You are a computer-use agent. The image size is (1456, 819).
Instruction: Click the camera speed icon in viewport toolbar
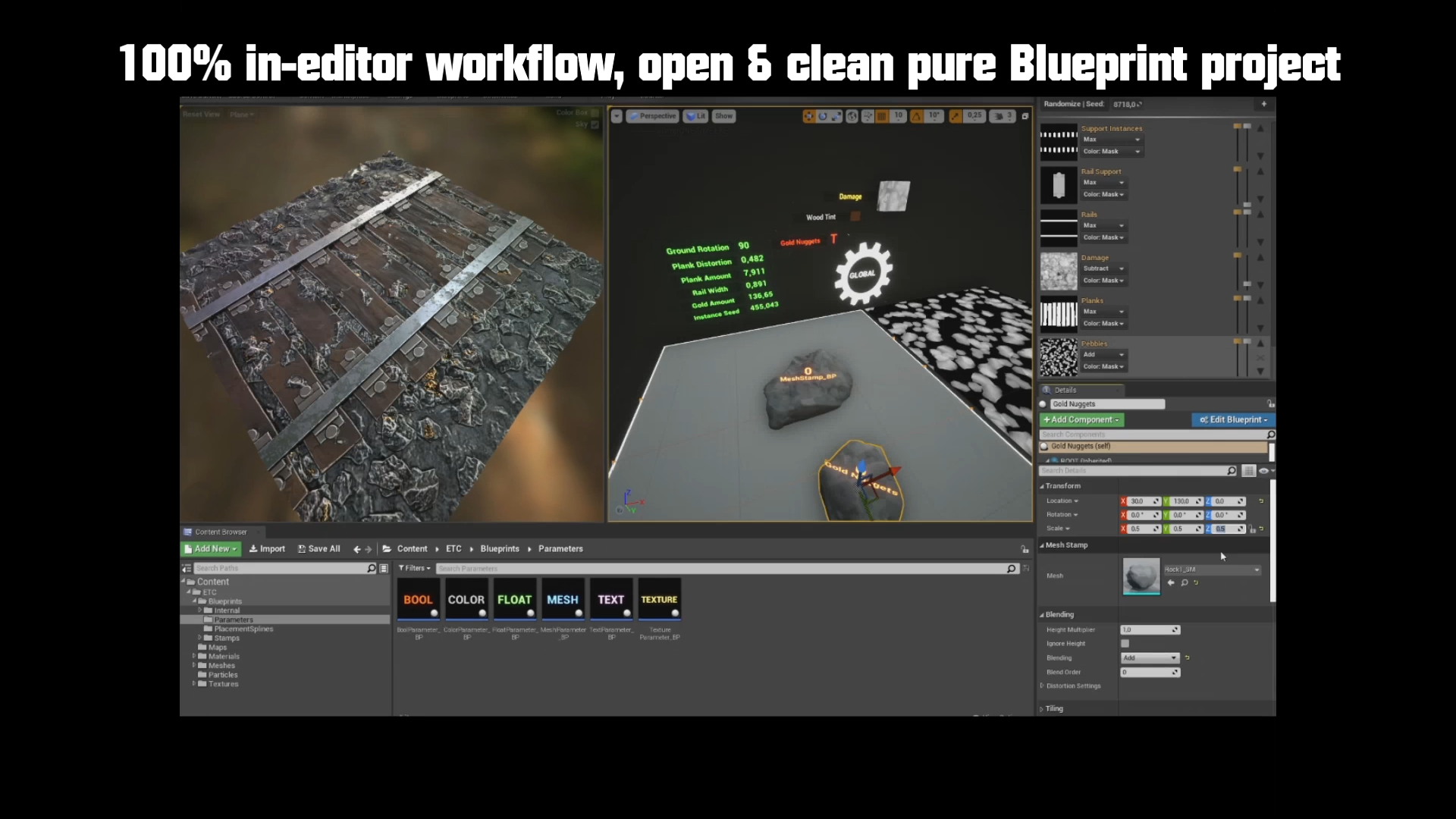click(x=999, y=116)
